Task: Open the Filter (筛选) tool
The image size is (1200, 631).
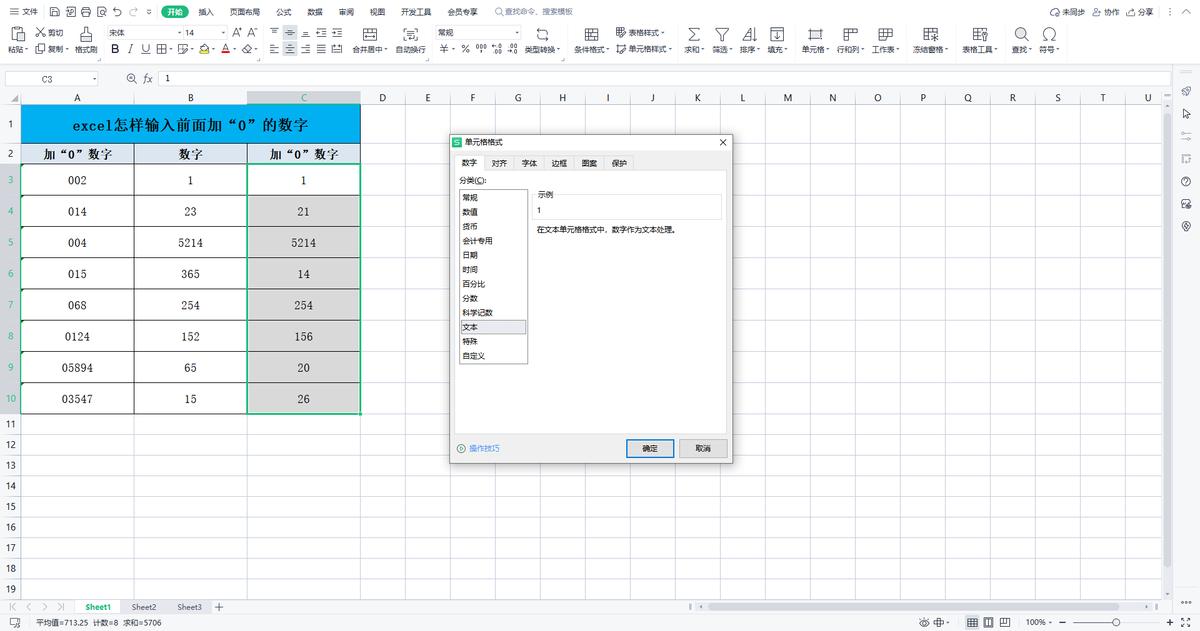Action: [722, 40]
